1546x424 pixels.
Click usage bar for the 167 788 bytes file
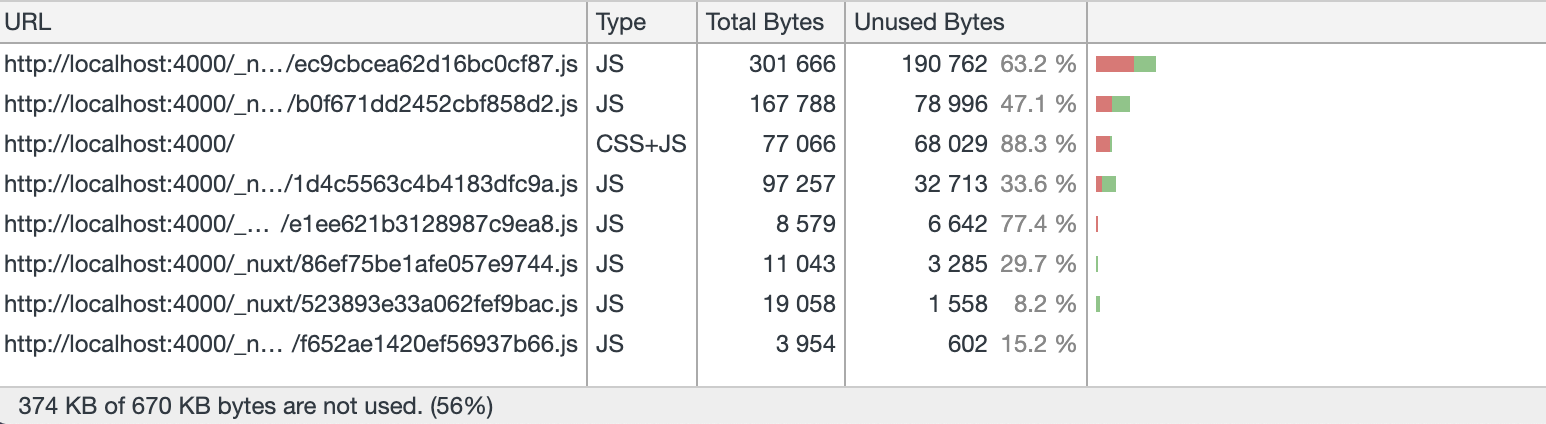(x=1113, y=104)
